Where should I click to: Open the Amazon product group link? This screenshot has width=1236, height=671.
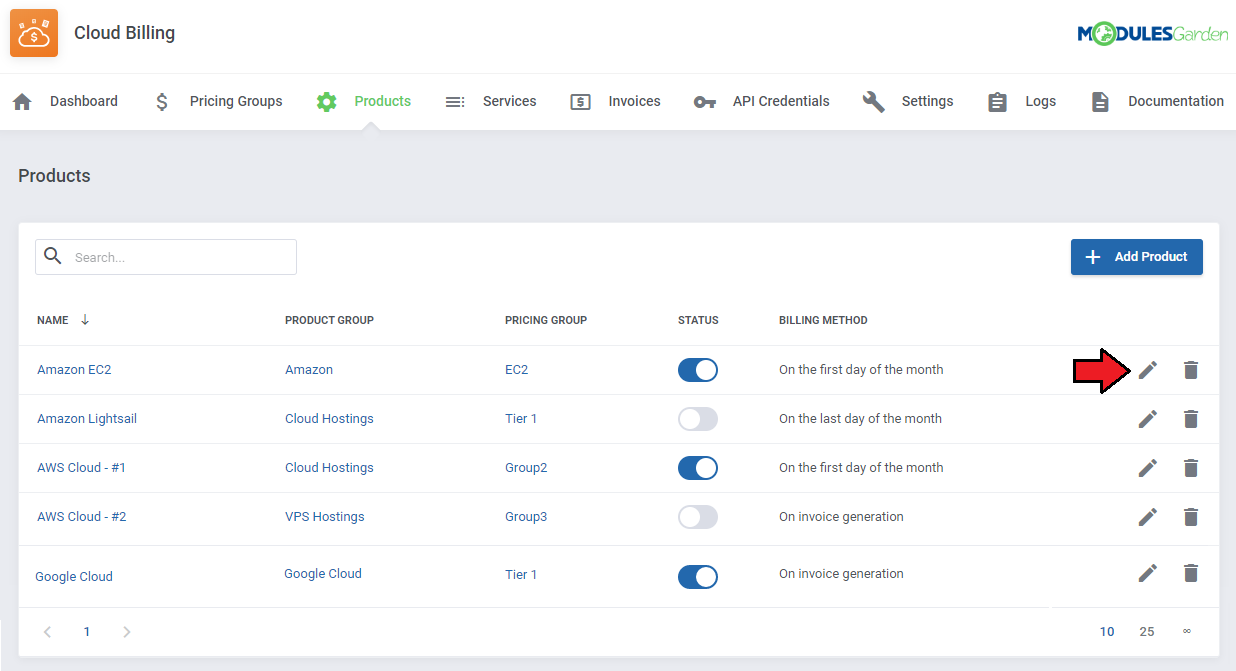click(x=309, y=370)
